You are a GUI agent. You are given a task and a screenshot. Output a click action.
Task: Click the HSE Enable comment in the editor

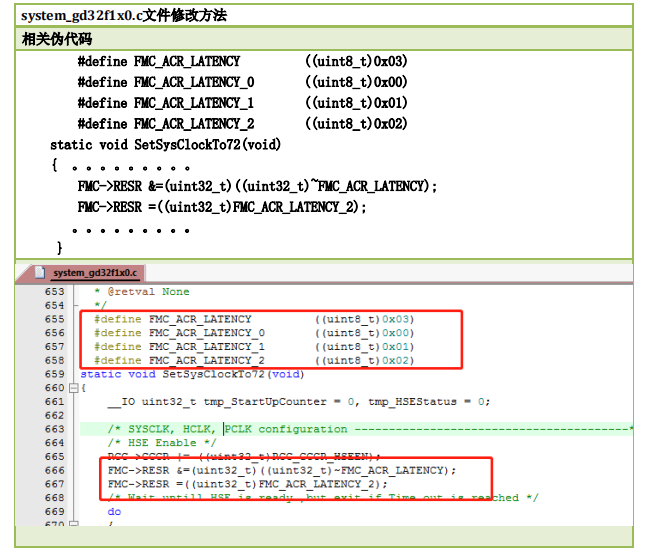click(161, 443)
